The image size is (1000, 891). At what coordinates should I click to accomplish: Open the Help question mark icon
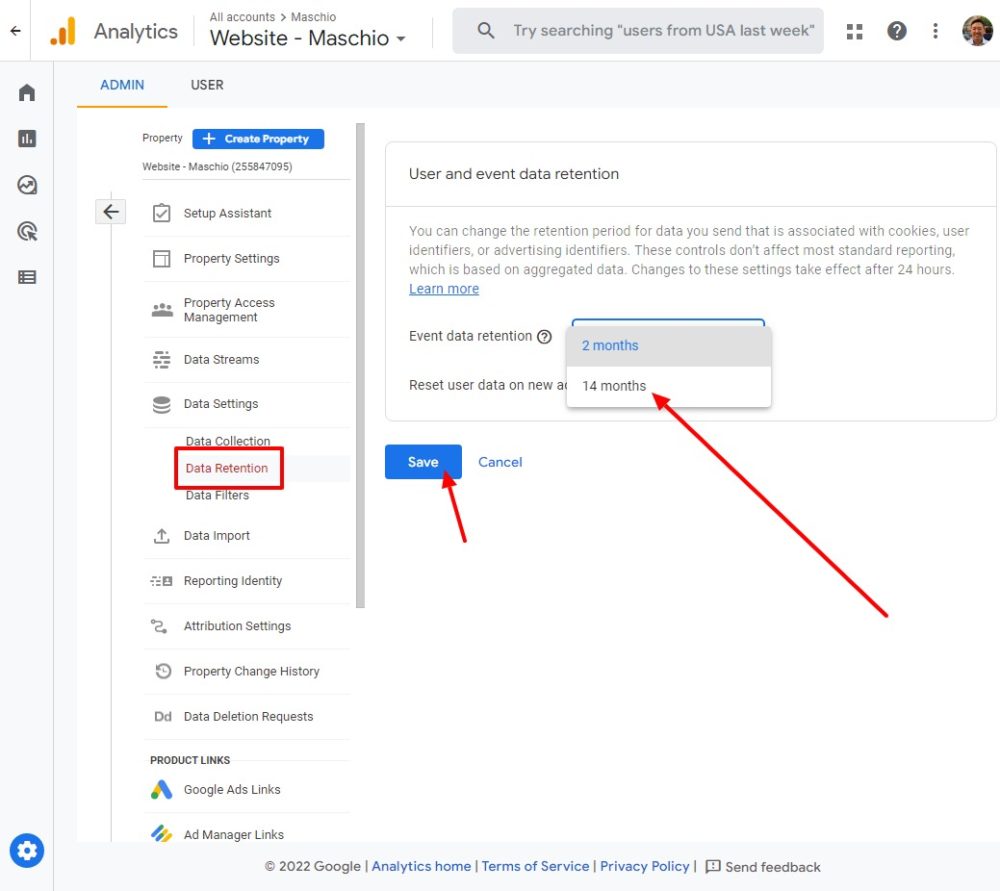[897, 31]
